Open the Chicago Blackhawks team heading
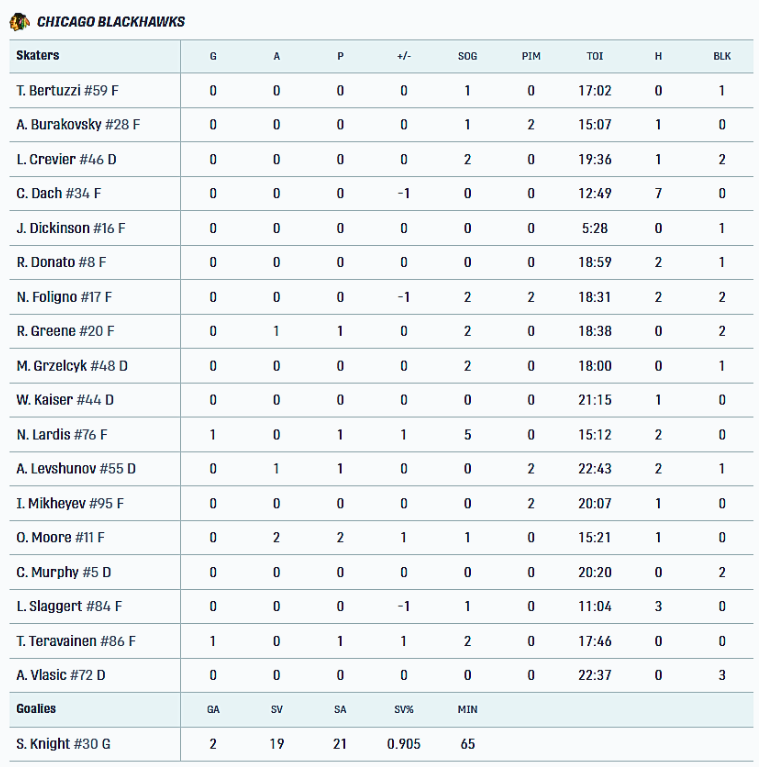759x767 pixels. pyautogui.click(x=111, y=21)
